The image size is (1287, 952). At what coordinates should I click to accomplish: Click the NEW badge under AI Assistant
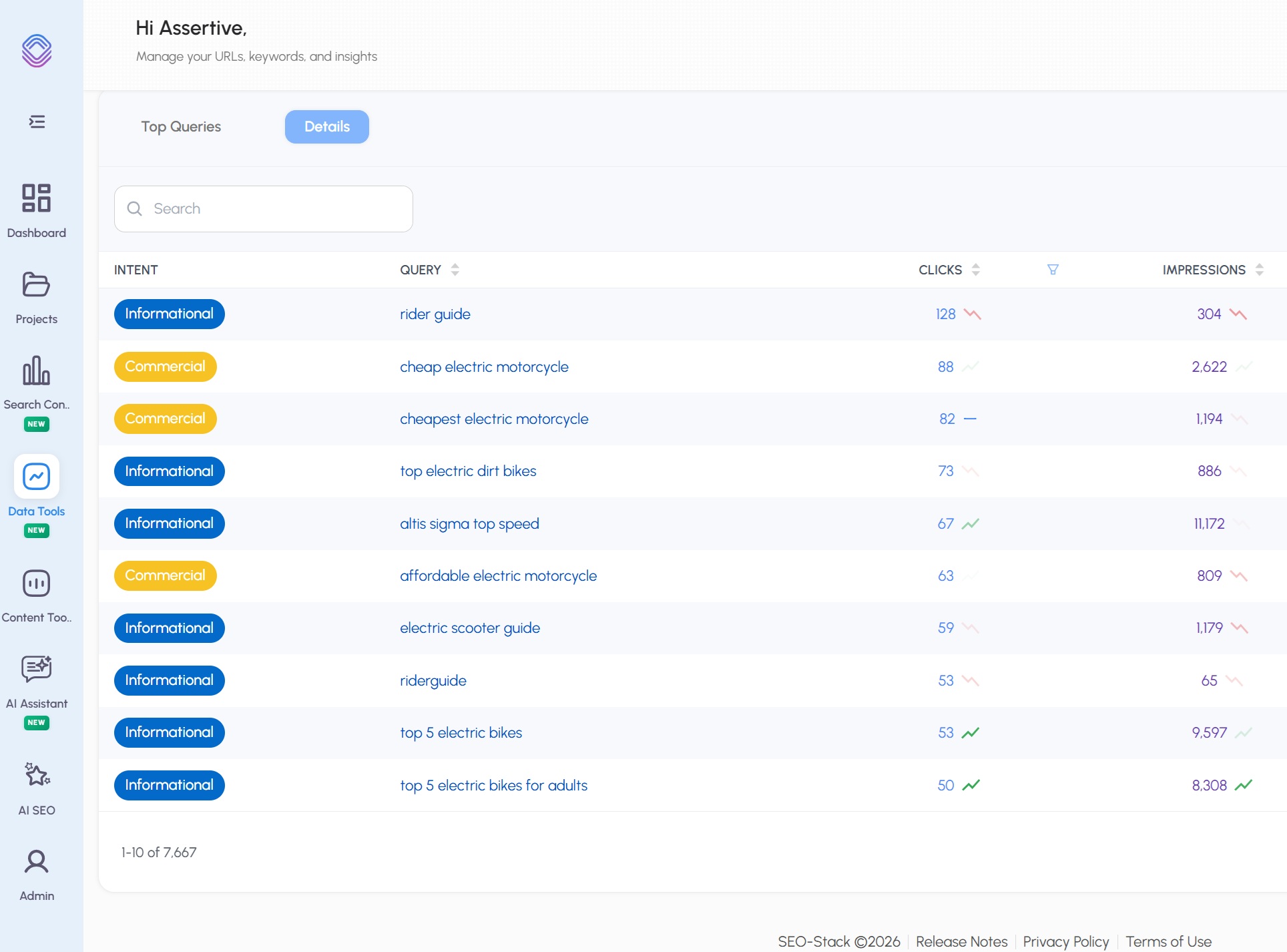[x=37, y=723]
